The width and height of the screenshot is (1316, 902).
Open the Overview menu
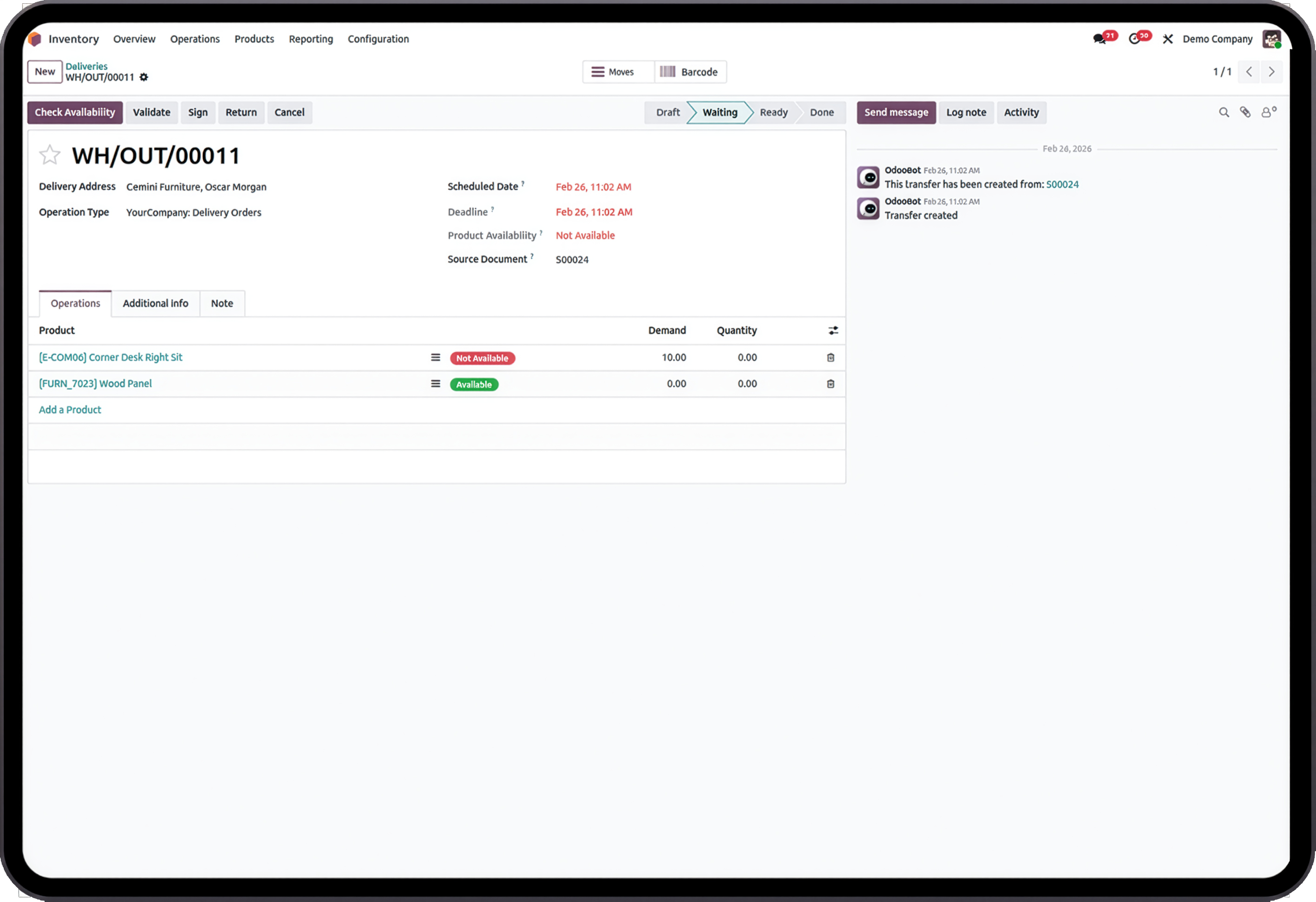point(134,39)
